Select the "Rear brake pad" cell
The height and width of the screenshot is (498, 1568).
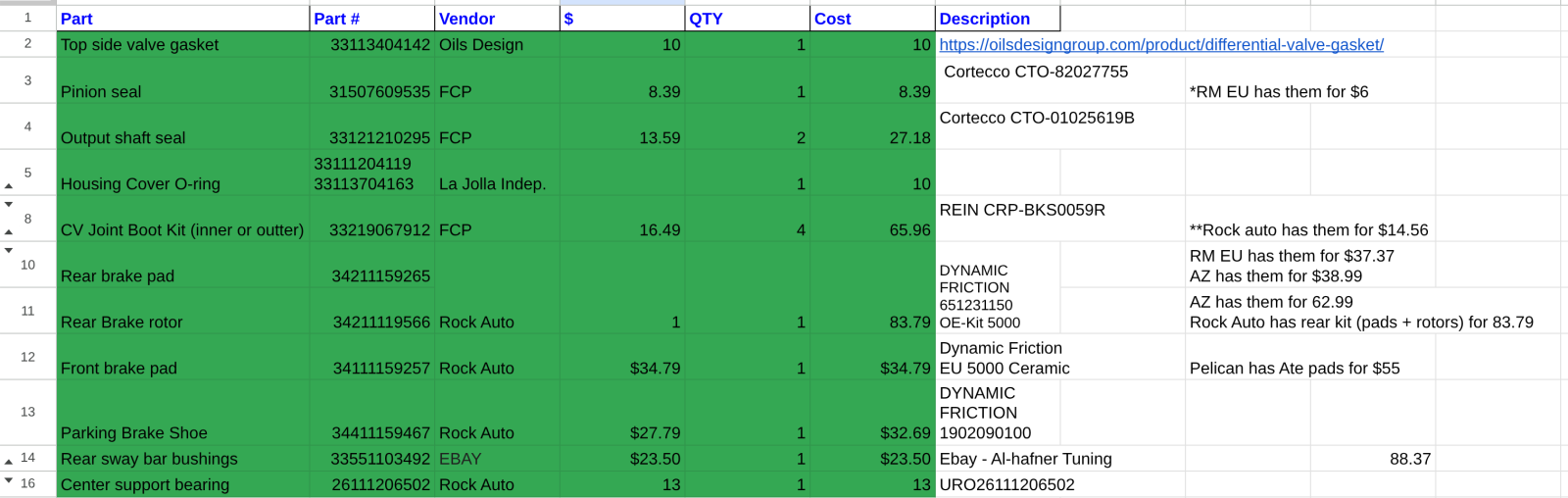[x=182, y=265]
